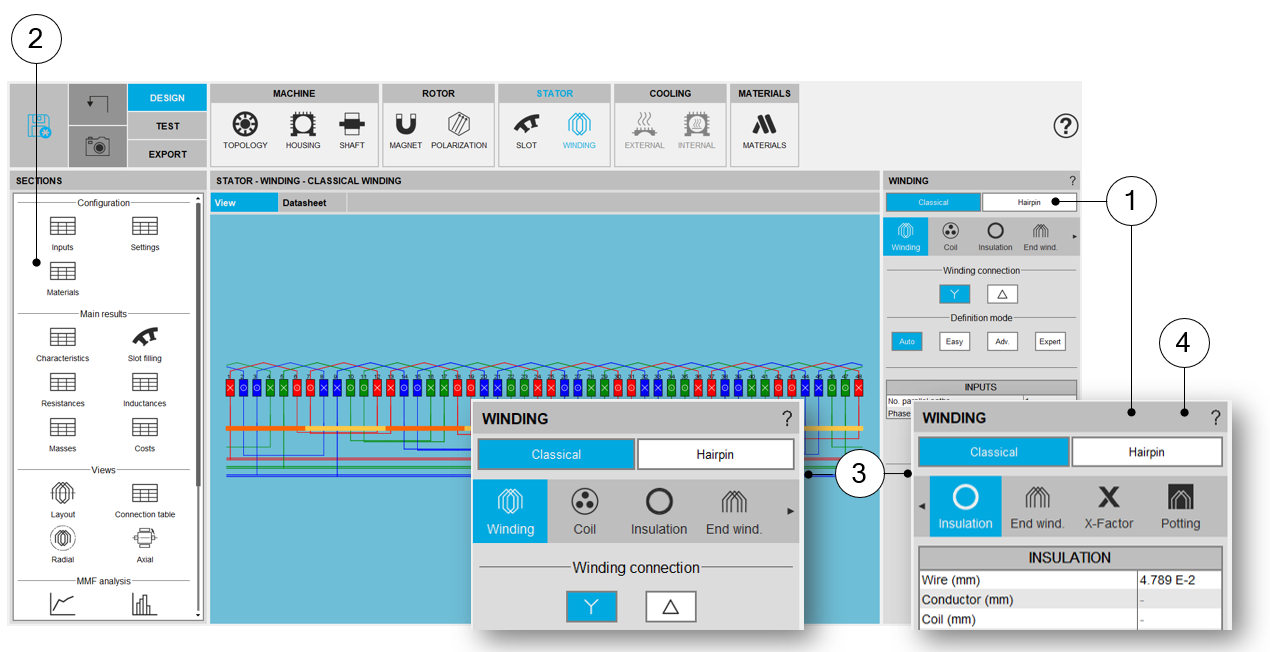Image resolution: width=1270 pixels, height=652 pixels.
Task: Open the TEST mode tab
Action: [167, 126]
